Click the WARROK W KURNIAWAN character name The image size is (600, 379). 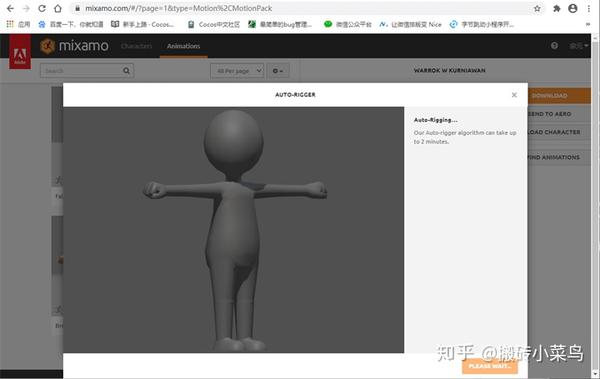[449, 70]
